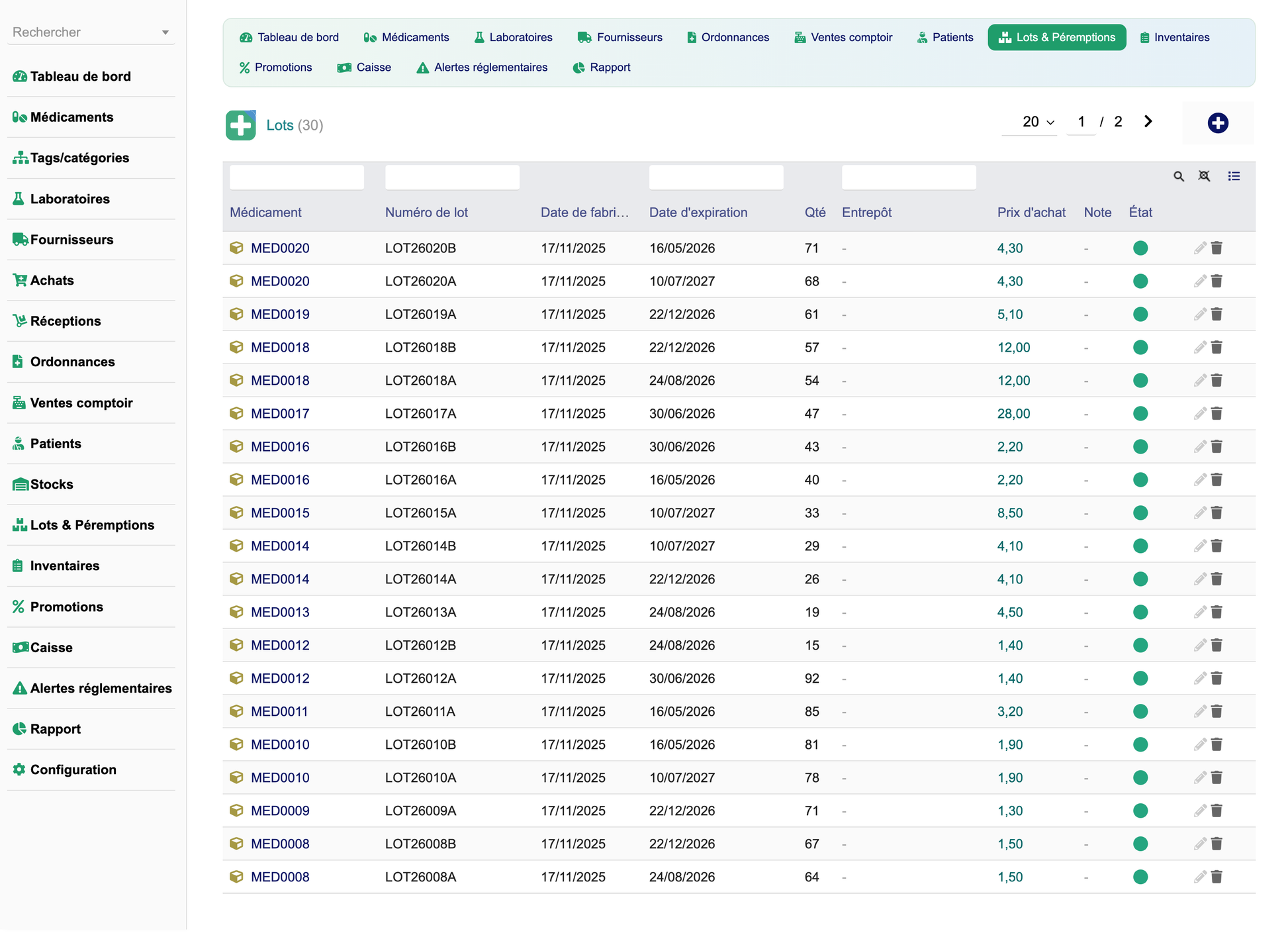Click the blue add new lot plus icon
Image resolution: width=1288 pixels, height=933 pixels.
click(1217, 123)
